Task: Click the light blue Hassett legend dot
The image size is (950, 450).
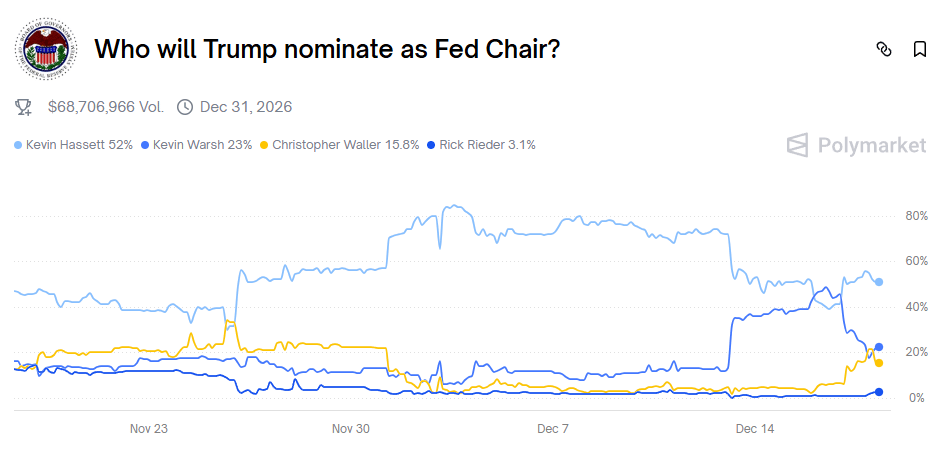Action: click(19, 145)
